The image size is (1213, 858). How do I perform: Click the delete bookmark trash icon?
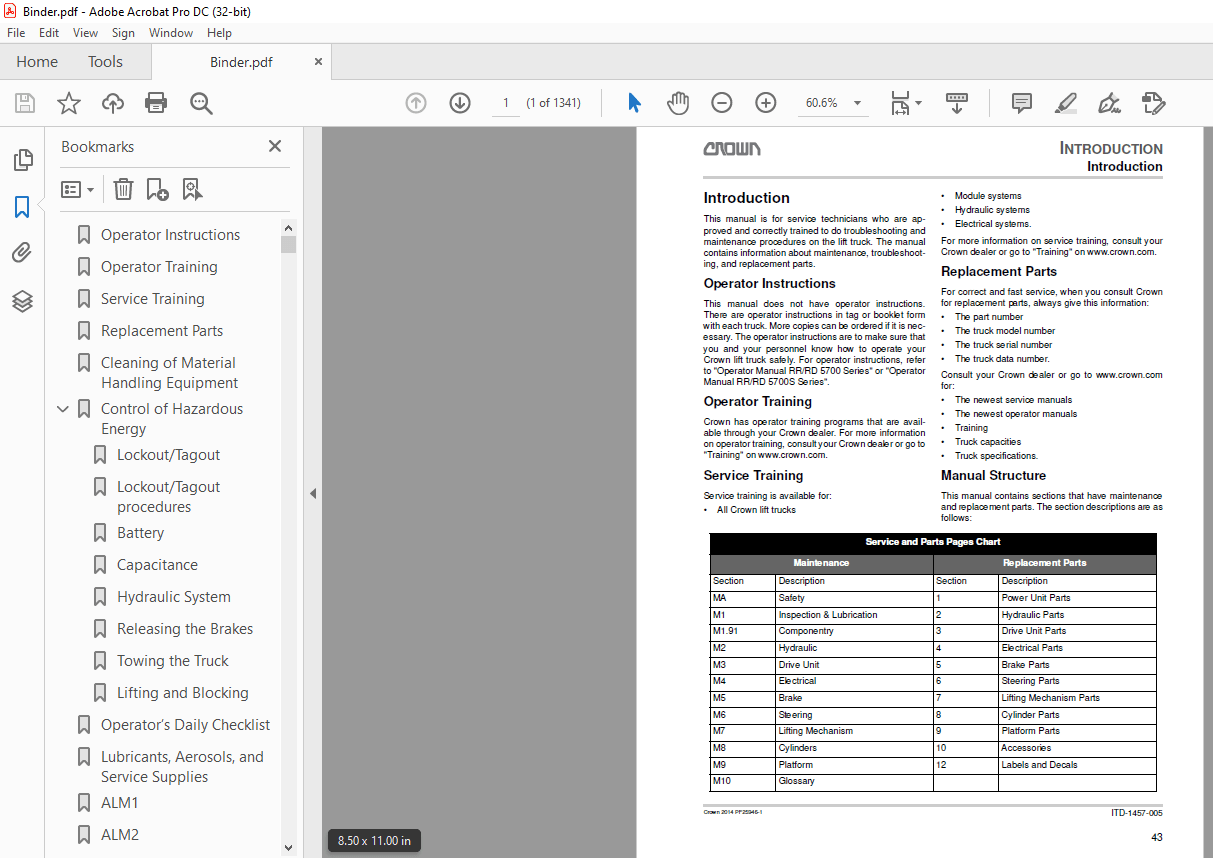123,189
